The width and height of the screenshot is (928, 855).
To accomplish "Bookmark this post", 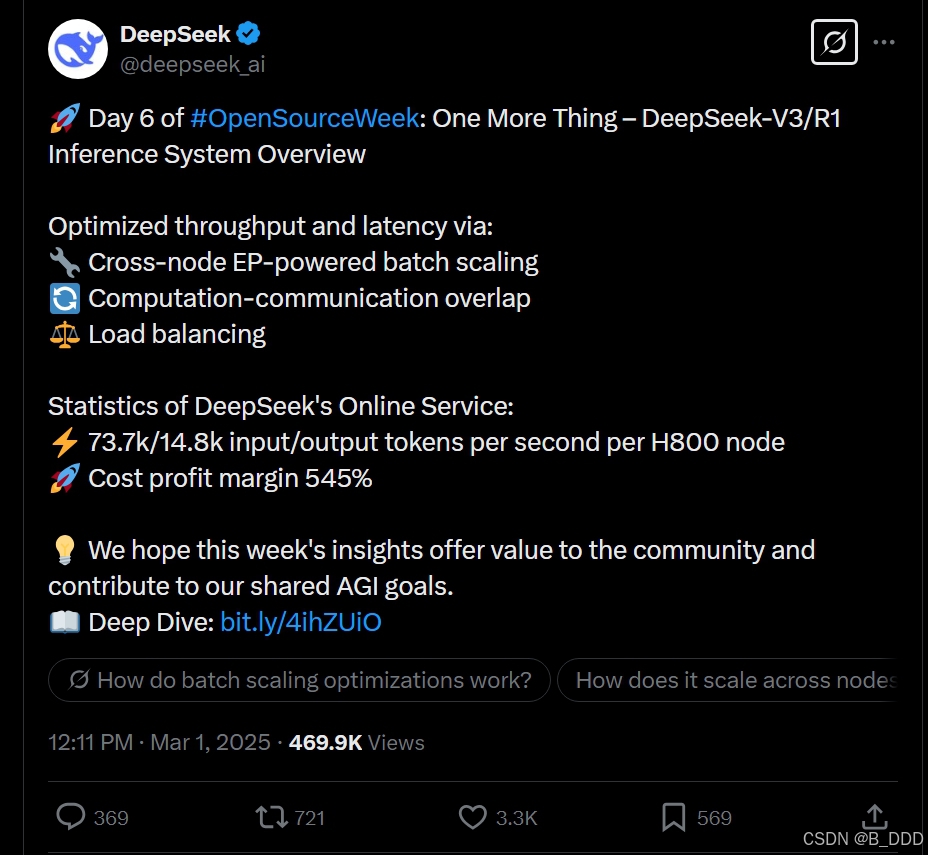I will [x=674, y=817].
